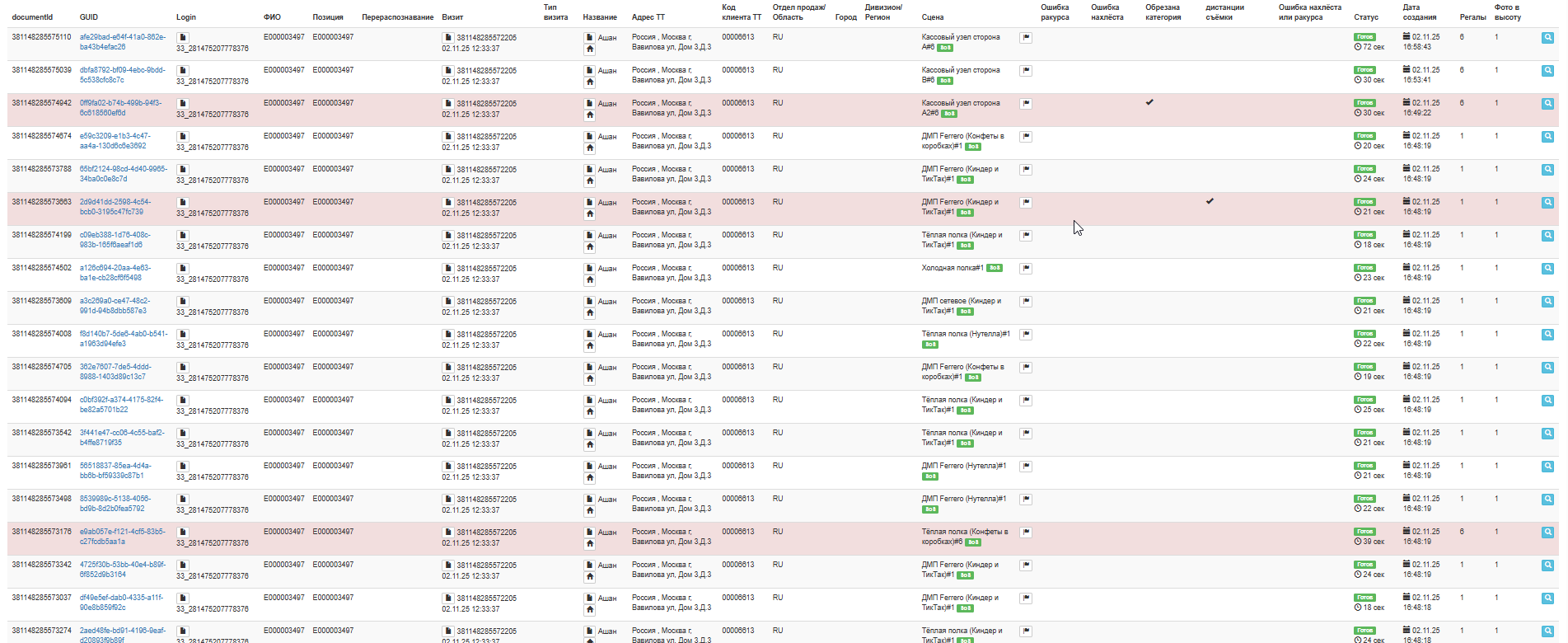The image size is (1568, 643).
Task: Click the Готов status badge in row afe29bad
Action: (1364, 37)
